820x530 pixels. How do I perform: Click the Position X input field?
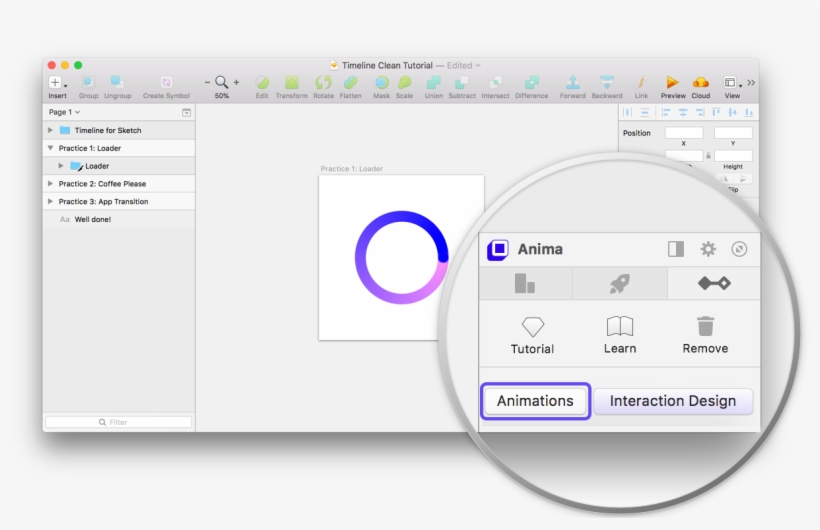[684, 133]
